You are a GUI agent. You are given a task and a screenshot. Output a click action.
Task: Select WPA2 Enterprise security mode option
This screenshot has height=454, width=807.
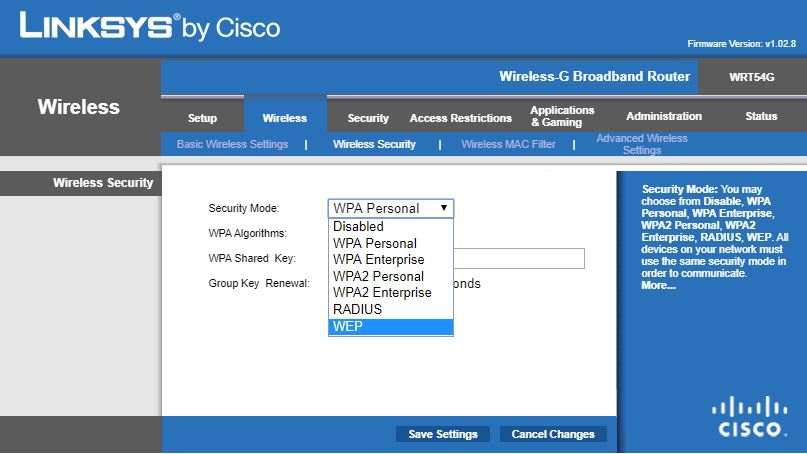pos(391,292)
